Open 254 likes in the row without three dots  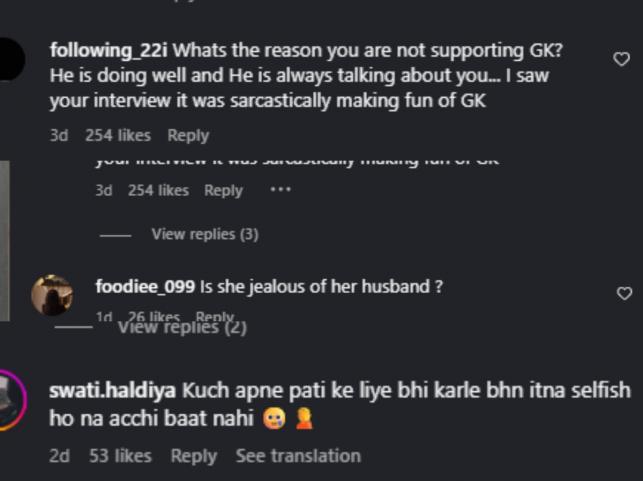(118, 135)
